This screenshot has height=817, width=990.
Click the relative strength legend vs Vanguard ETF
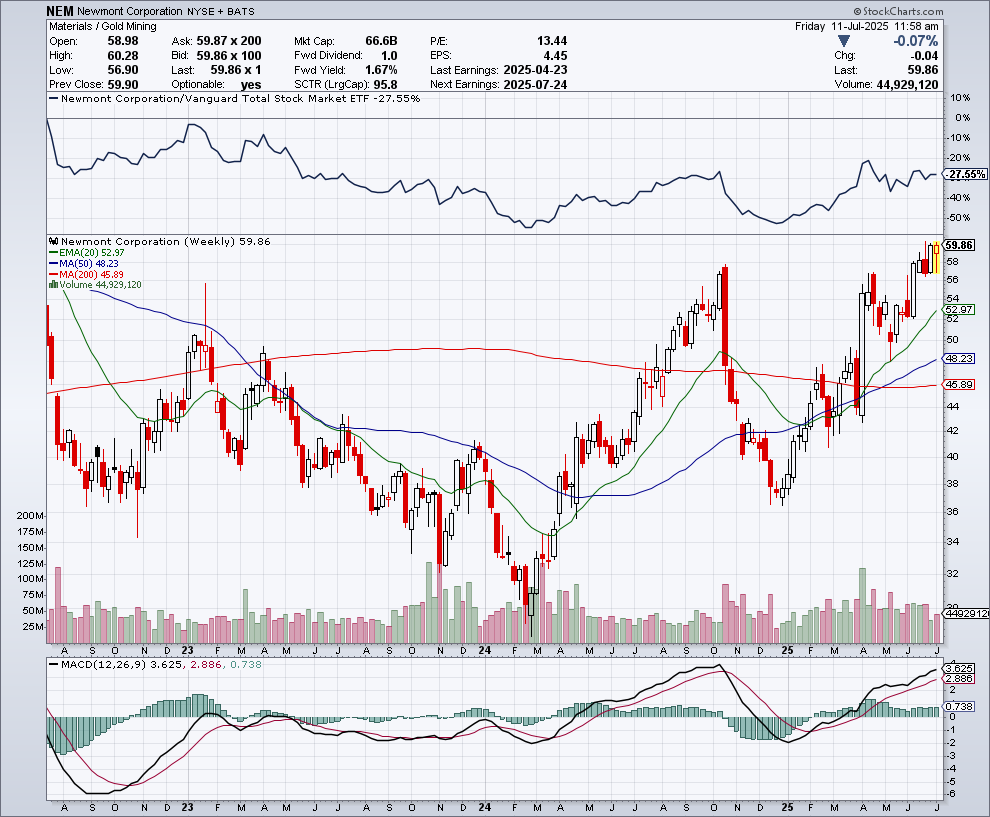coord(234,98)
